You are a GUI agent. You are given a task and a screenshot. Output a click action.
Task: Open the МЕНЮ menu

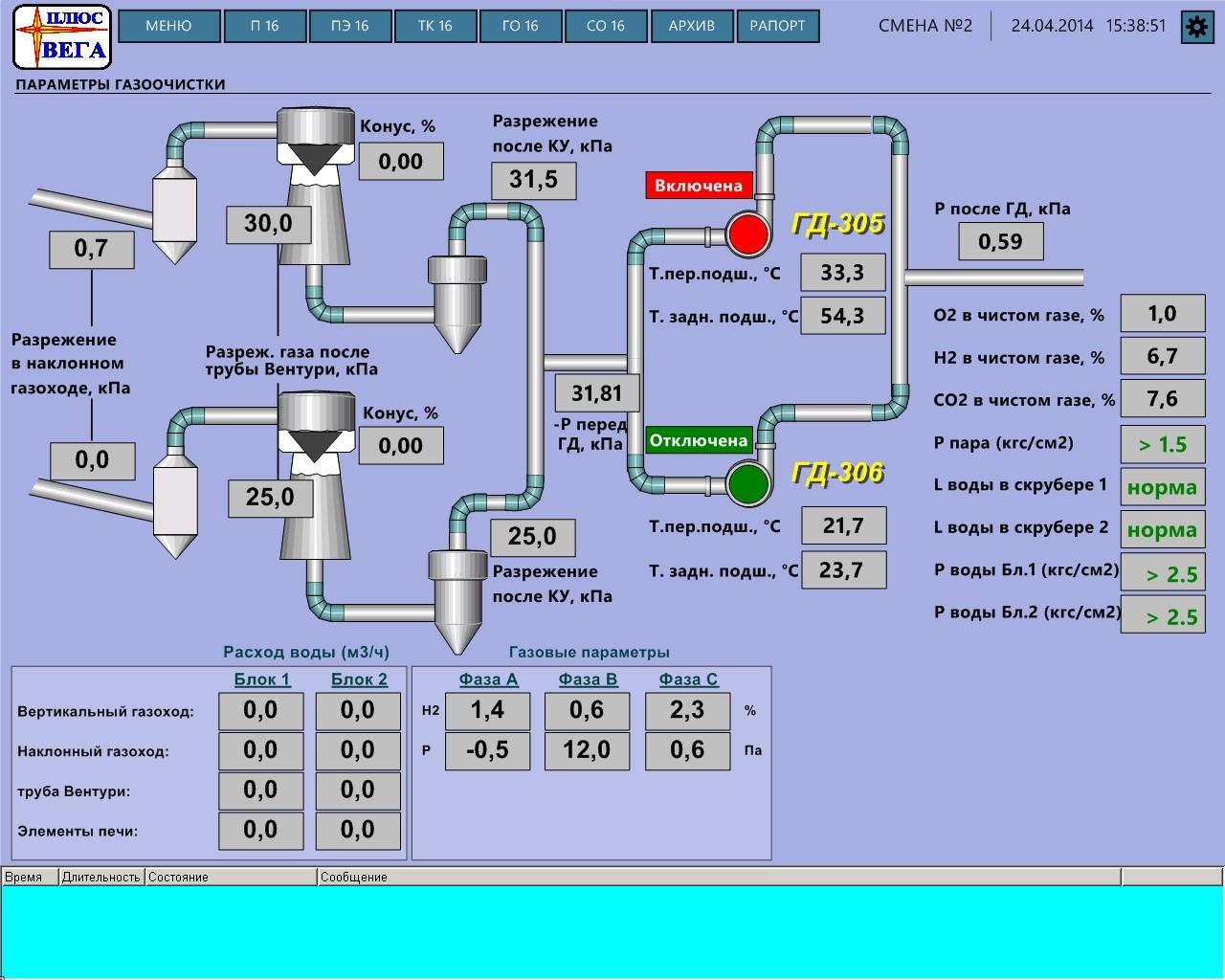point(168,26)
